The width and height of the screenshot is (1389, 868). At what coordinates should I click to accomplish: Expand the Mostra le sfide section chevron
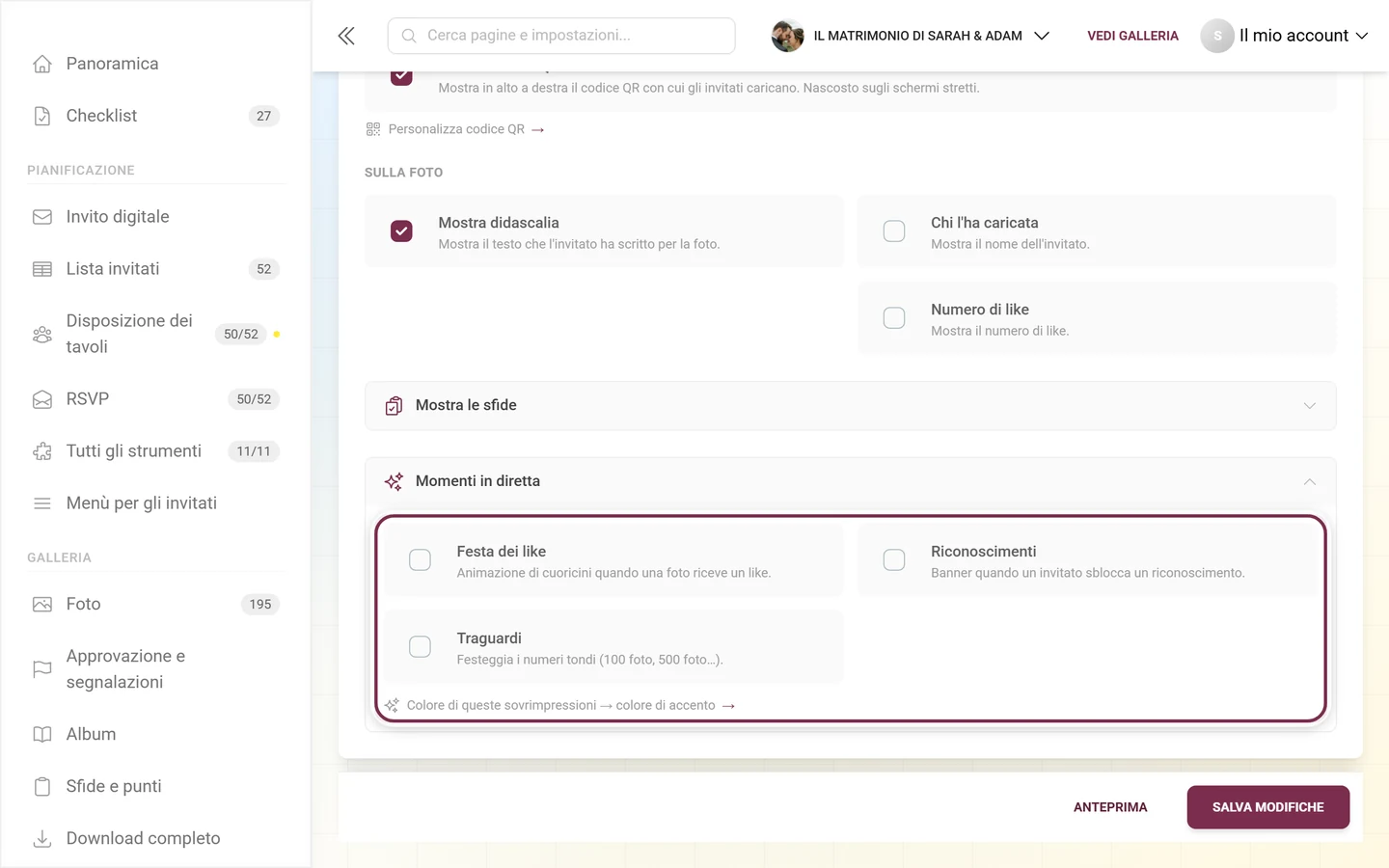[1309, 406]
